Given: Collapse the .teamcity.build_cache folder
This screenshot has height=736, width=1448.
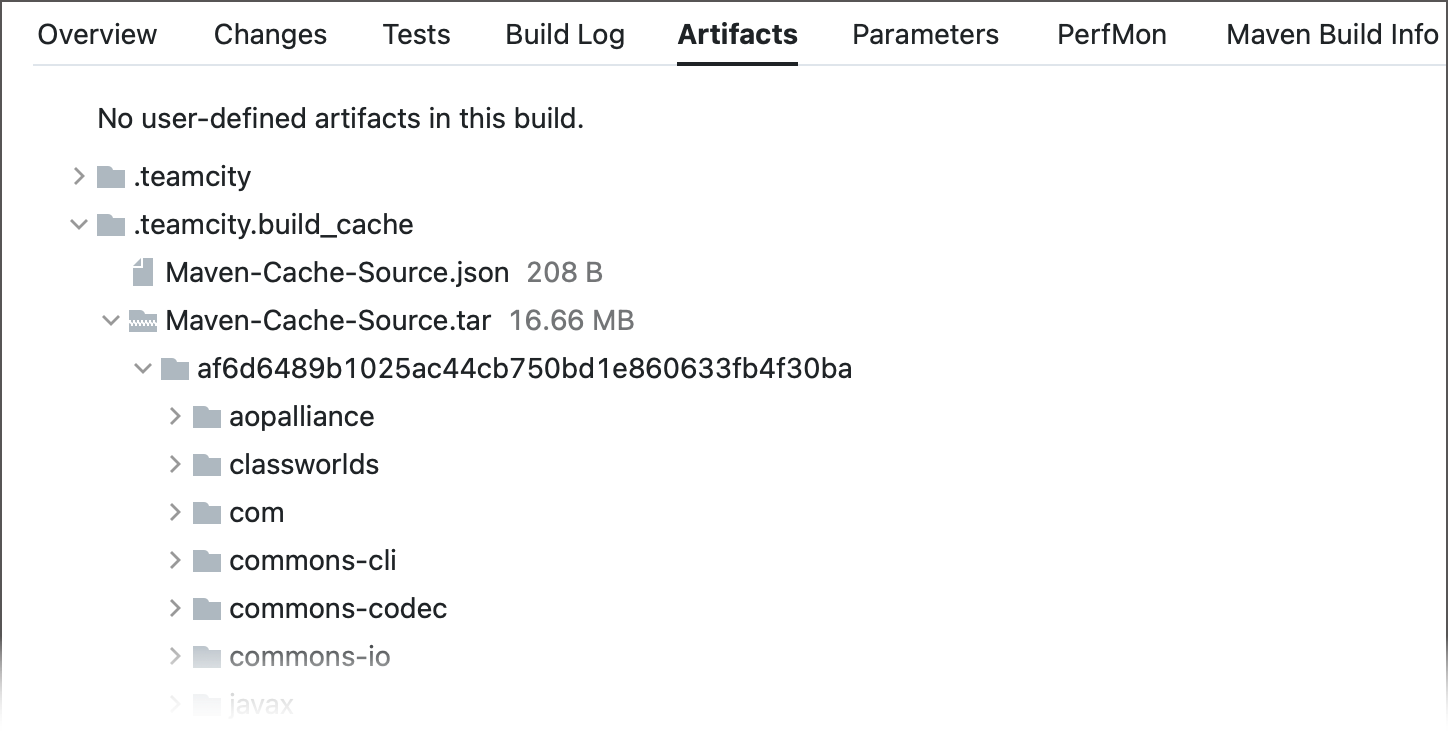Looking at the screenshot, I should coord(78,224).
